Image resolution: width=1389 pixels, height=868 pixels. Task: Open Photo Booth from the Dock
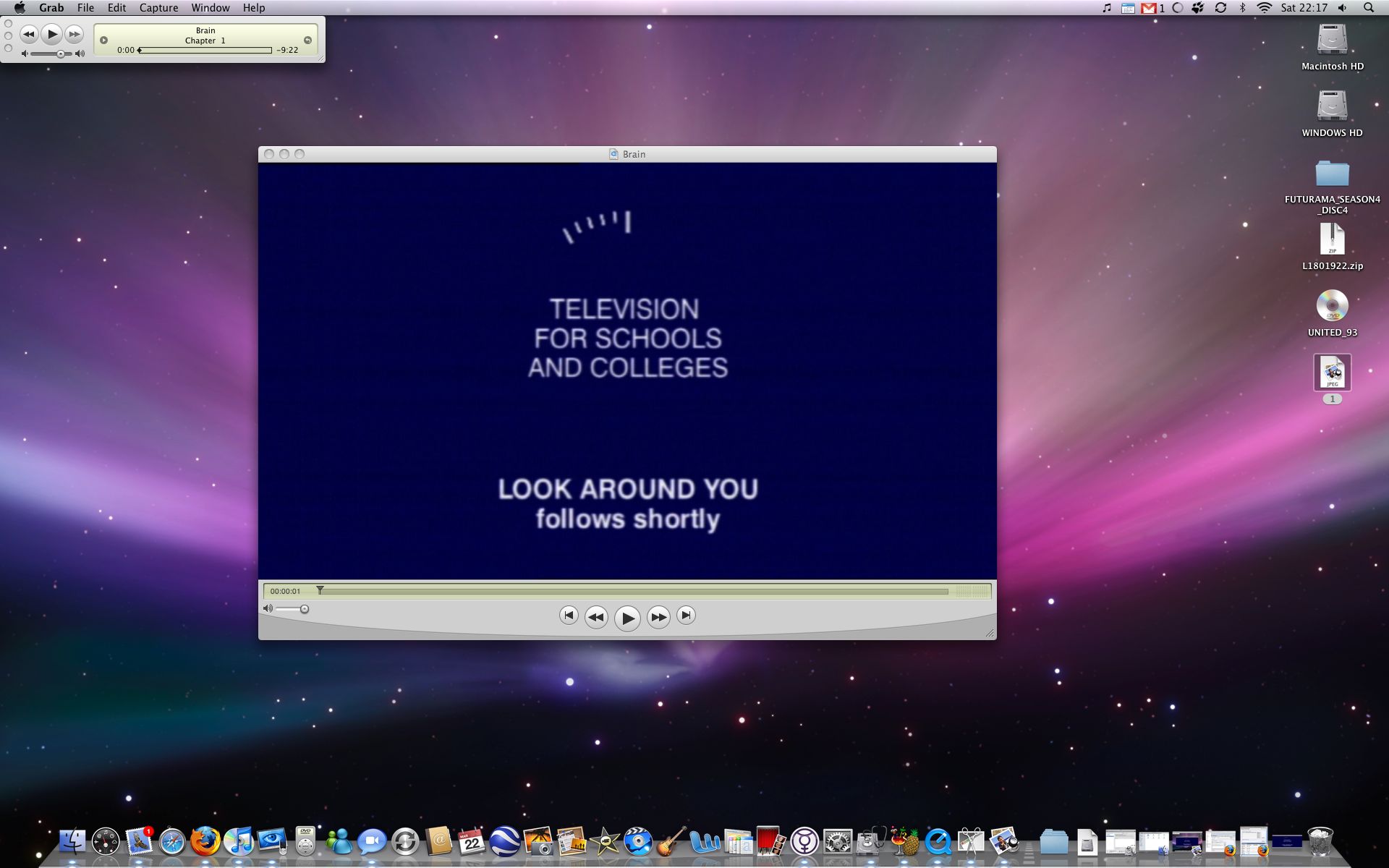[x=771, y=841]
